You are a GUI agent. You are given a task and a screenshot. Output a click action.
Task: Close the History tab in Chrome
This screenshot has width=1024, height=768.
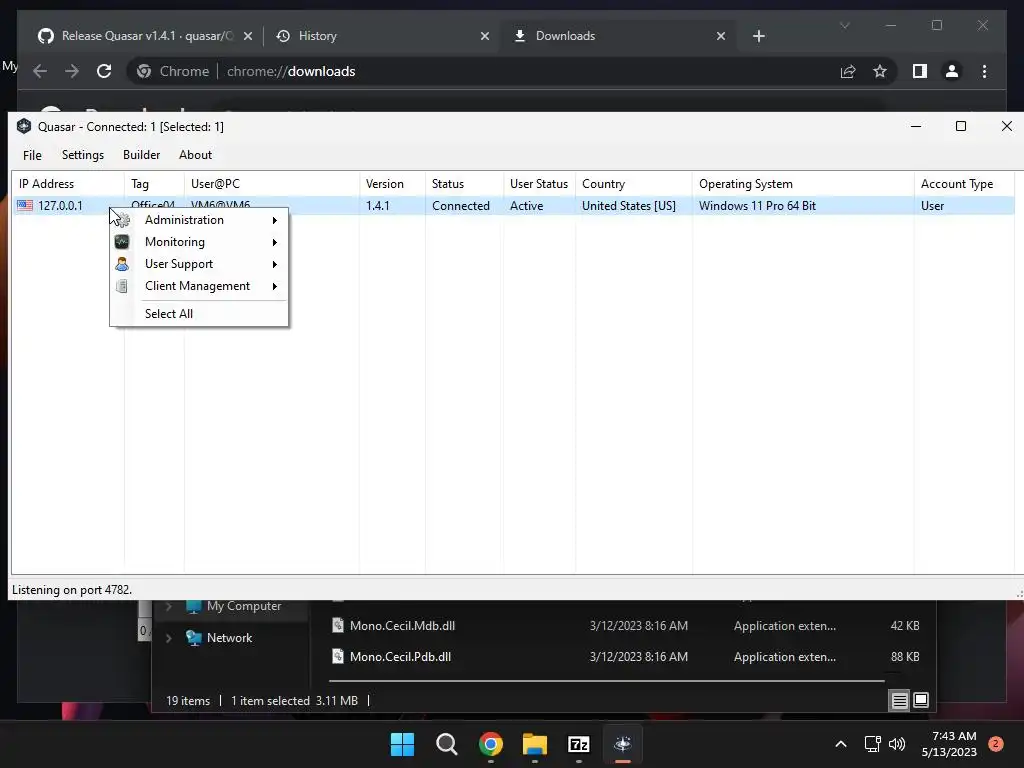[x=485, y=37]
